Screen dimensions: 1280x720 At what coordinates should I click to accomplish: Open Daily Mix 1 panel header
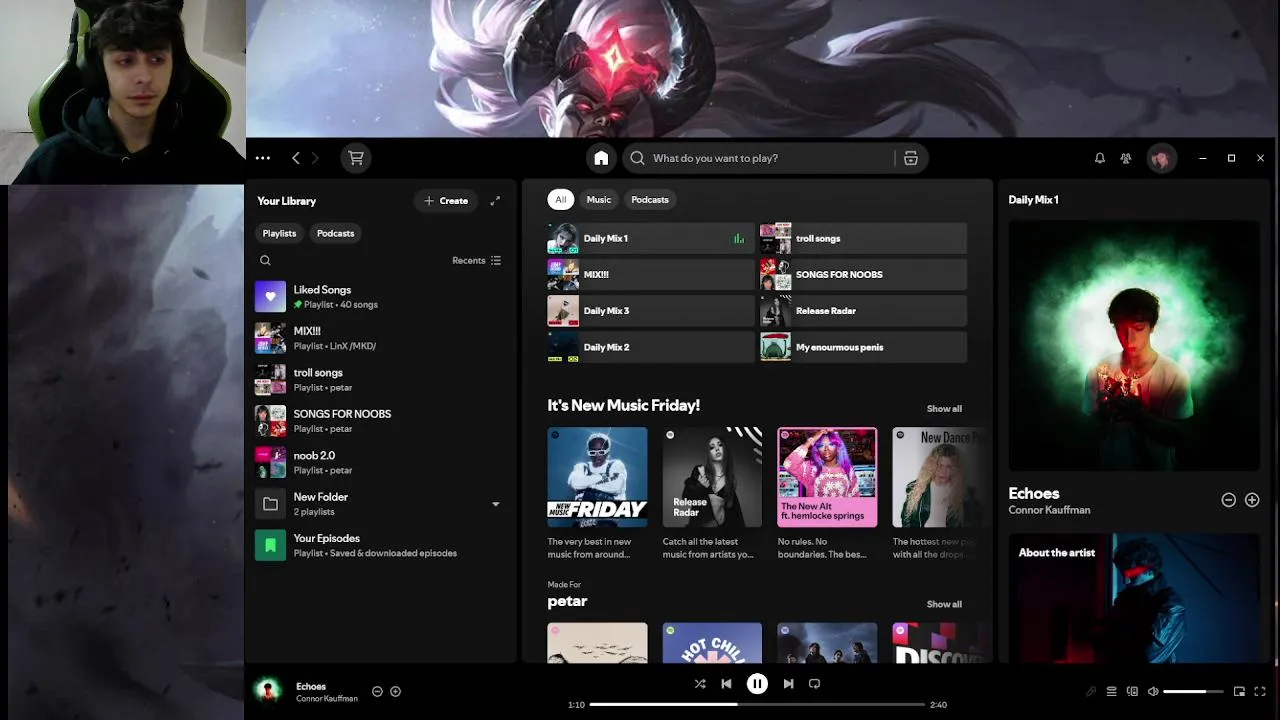pos(1033,200)
